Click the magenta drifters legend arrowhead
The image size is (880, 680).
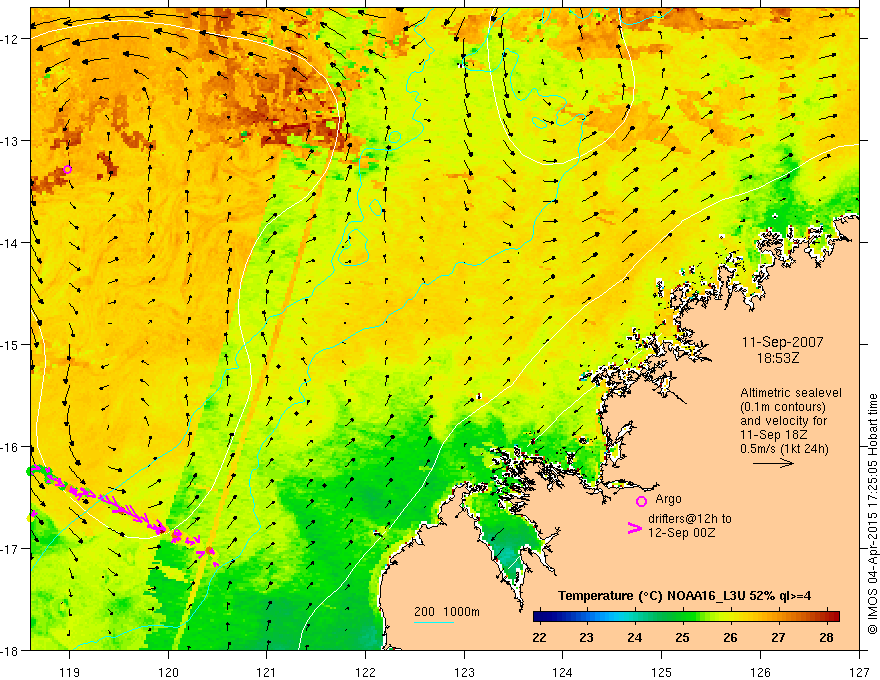point(635,528)
